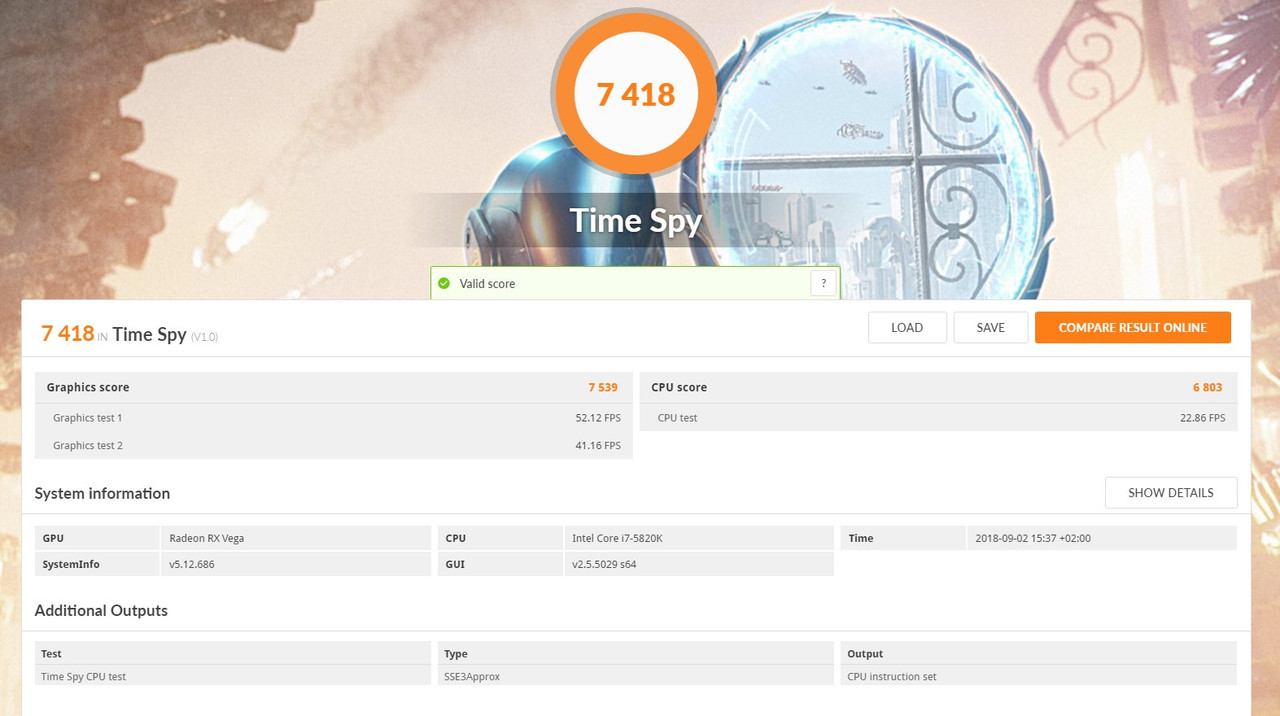
Task: Click the timestamp 2018-09-02 15:37 +02:00
Action: click(x=1032, y=538)
